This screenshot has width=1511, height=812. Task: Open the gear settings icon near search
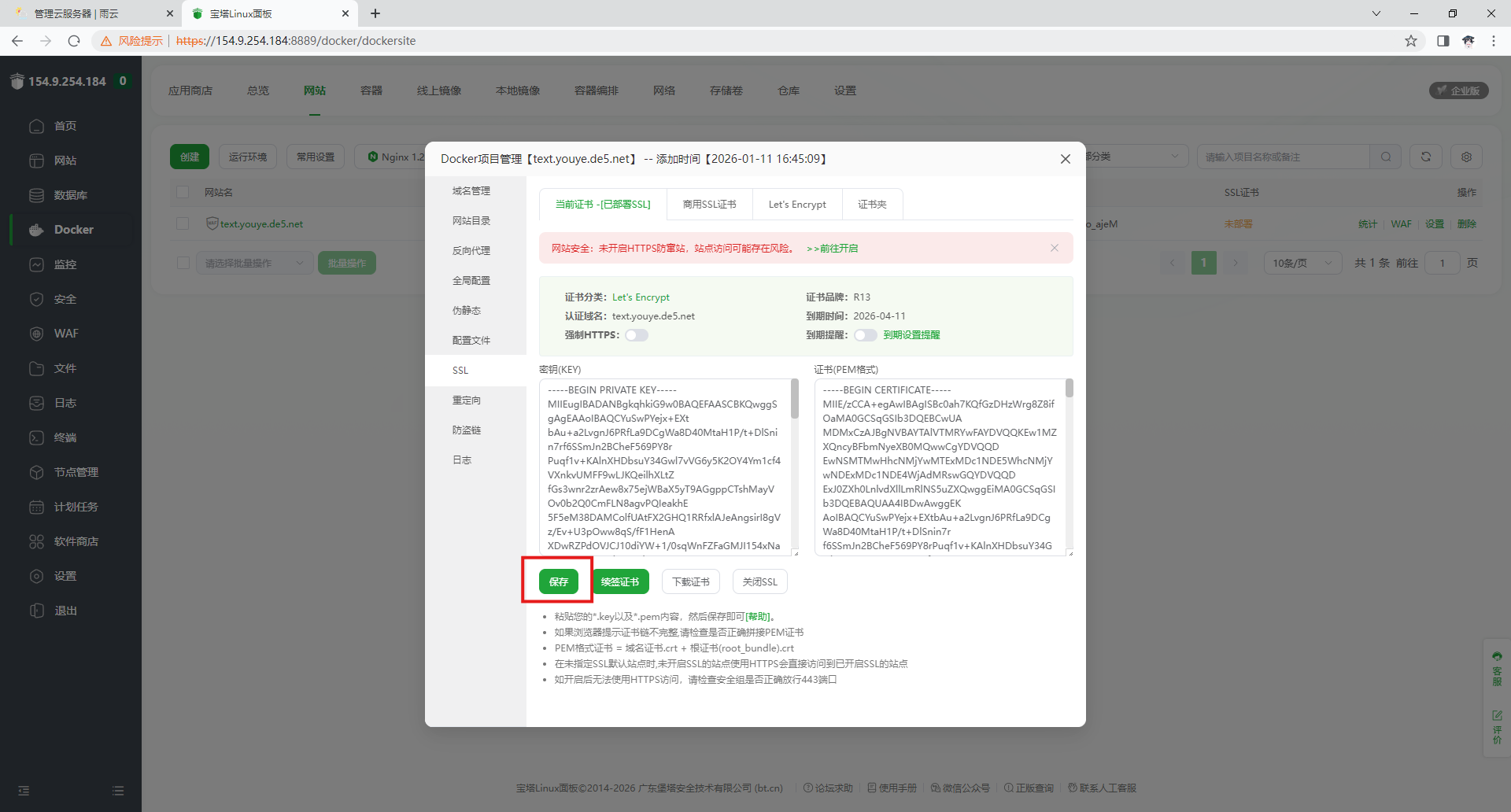[x=1466, y=157]
